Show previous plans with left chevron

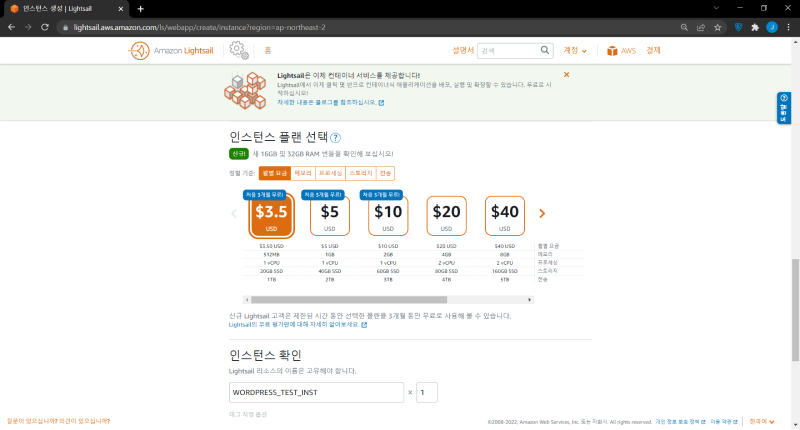234,213
